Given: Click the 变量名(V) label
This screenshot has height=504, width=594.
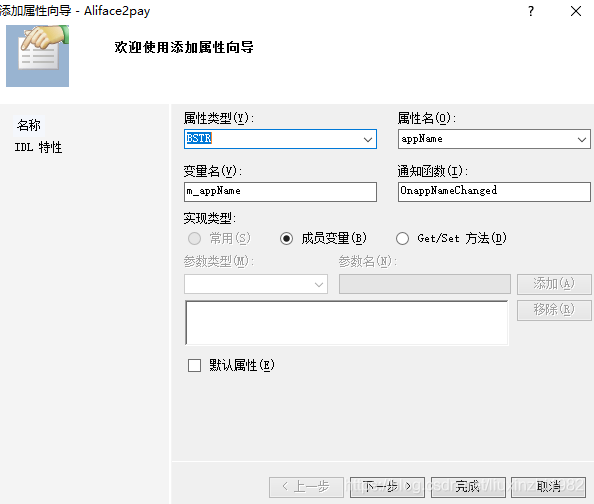Looking at the screenshot, I should pos(213,171).
